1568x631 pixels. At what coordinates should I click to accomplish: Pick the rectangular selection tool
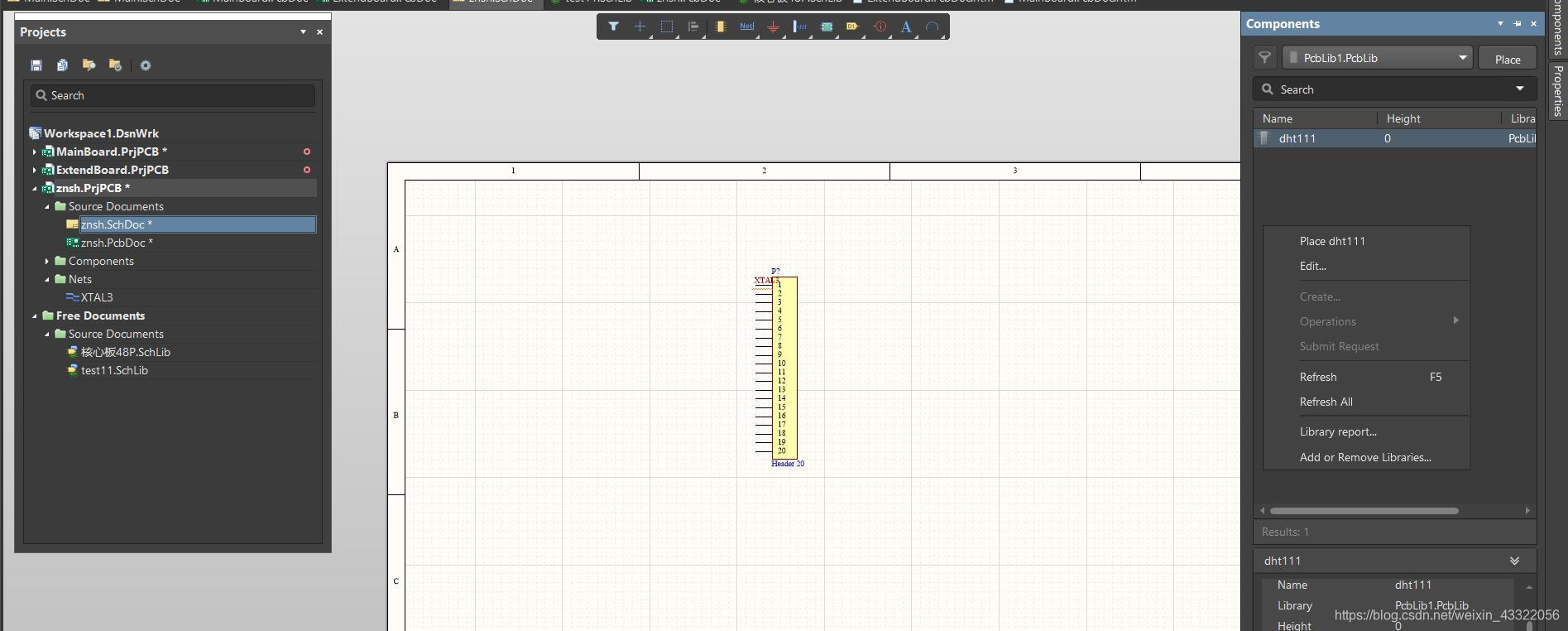pyautogui.click(x=666, y=26)
